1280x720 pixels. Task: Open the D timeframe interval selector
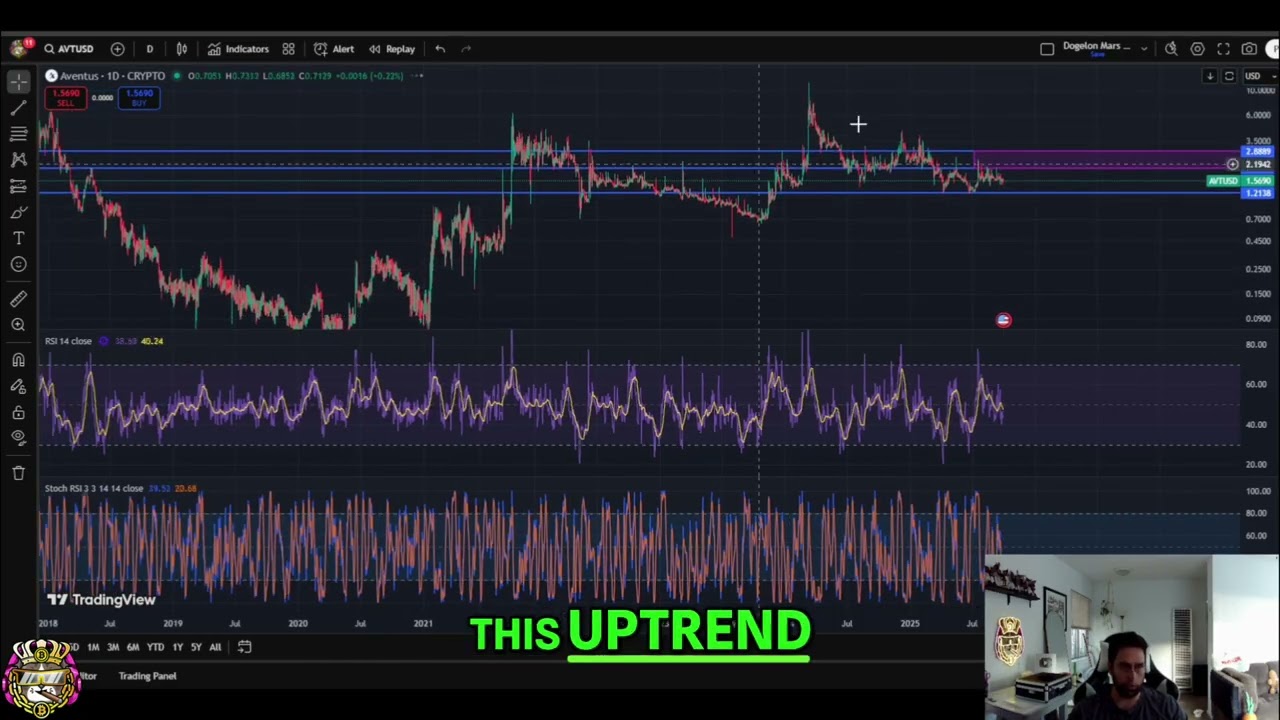click(x=150, y=49)
